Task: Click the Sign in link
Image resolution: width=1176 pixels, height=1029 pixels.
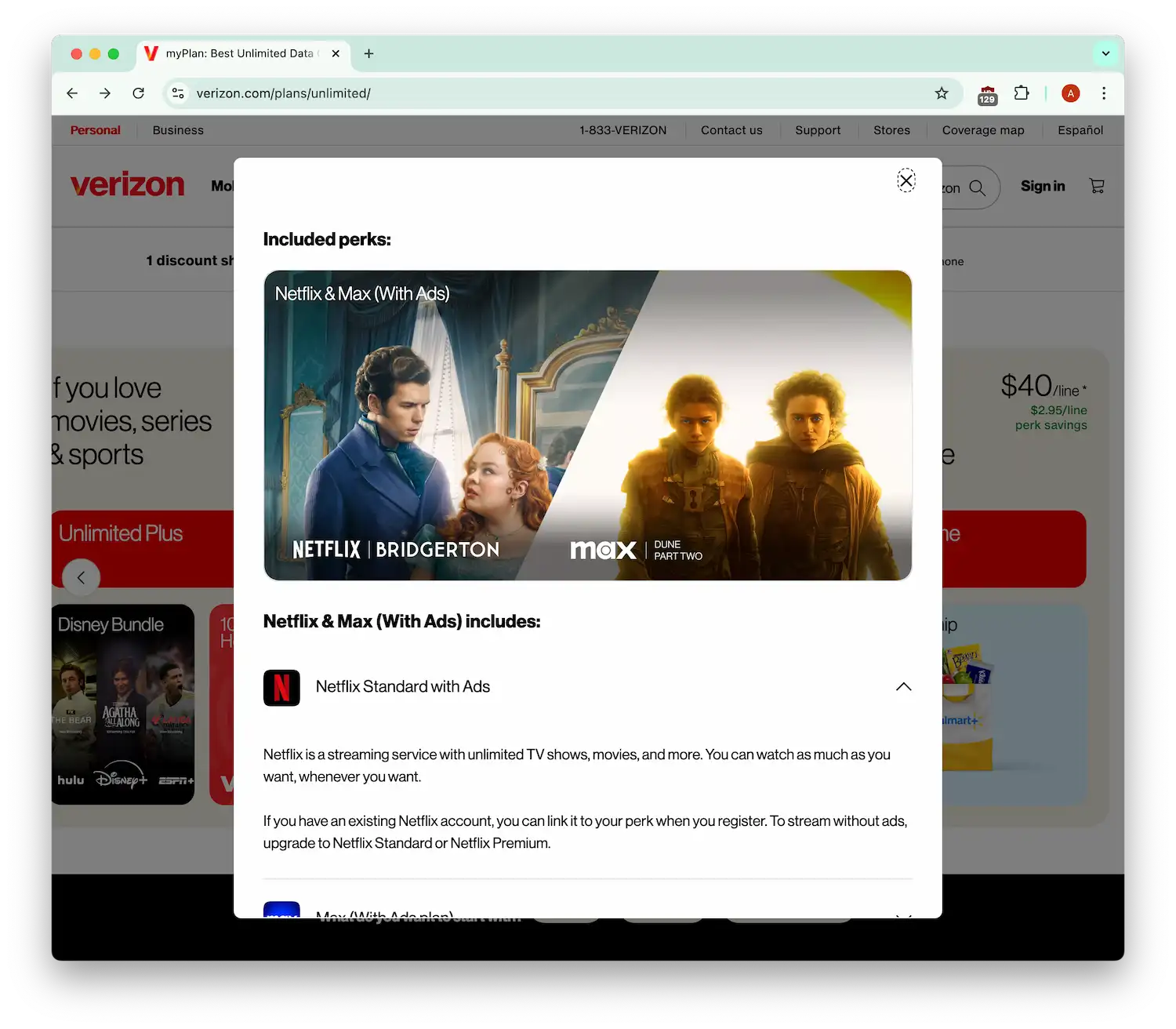Action: 1043,186
